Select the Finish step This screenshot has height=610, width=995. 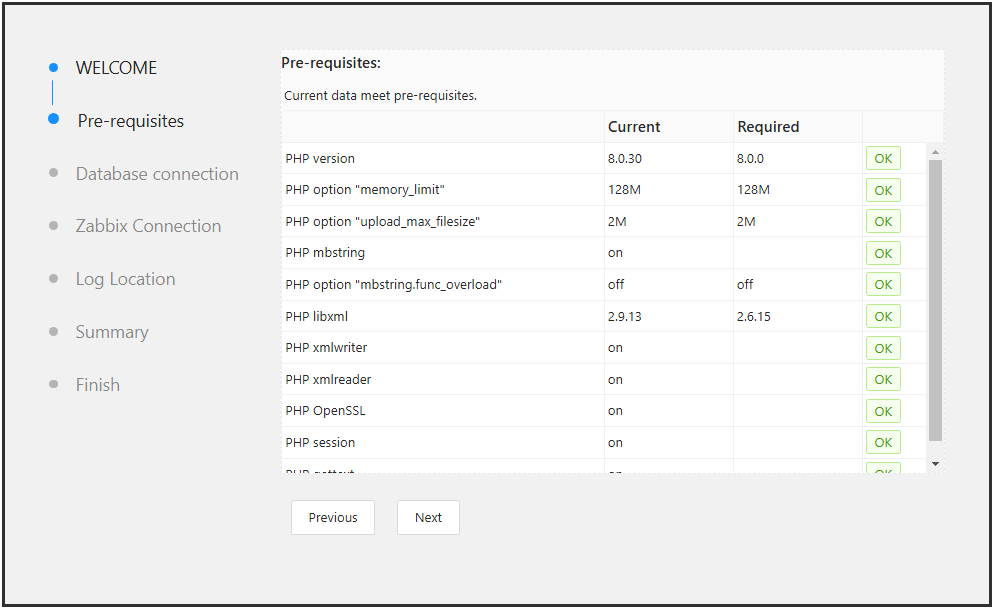[97, 385]
